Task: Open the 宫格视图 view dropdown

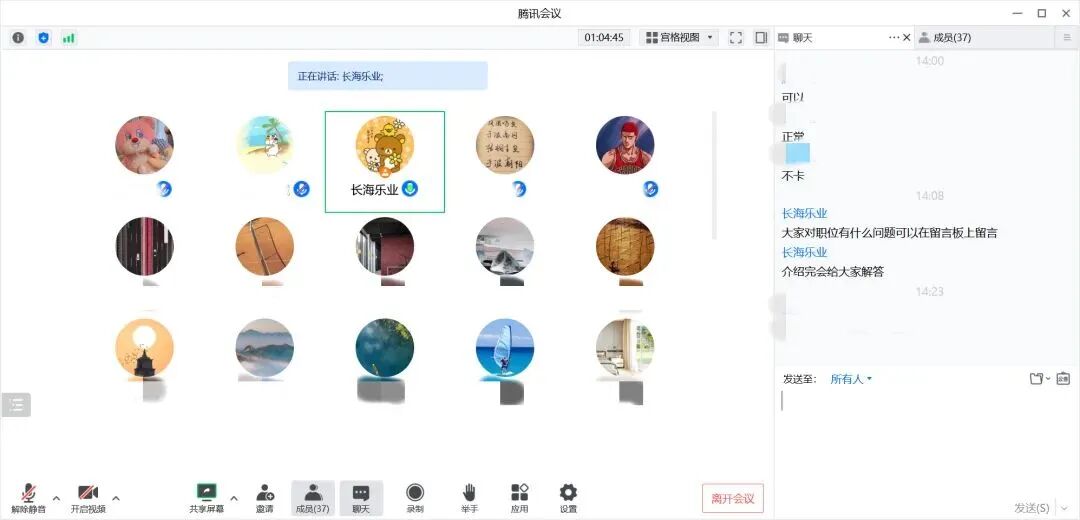Action: coord(679,38)
